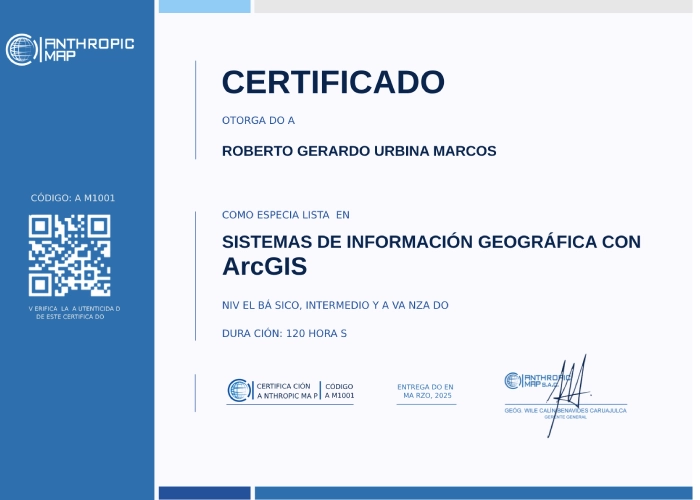Click the 'CÓDIGO: AM1001' label above the QR code
700x500 pixels.
(x=73, y=198)
